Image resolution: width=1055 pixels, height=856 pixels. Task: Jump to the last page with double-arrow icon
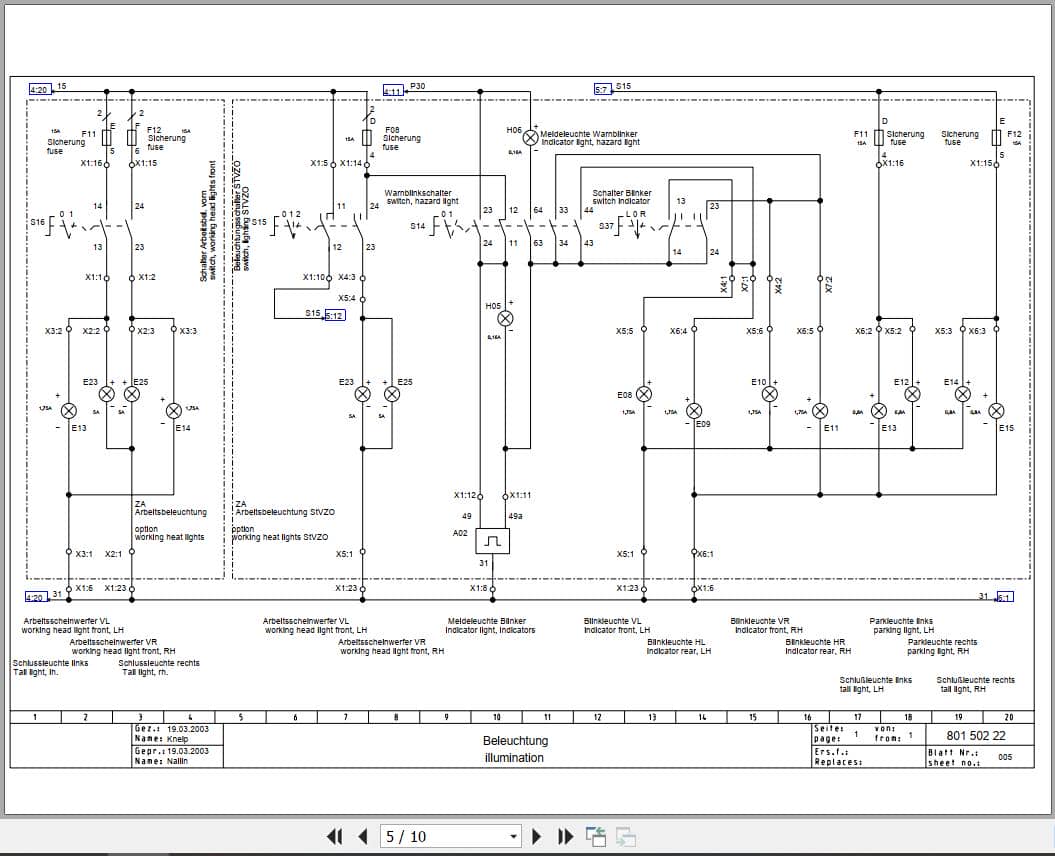pyautogui.click(x=563, y=836)
